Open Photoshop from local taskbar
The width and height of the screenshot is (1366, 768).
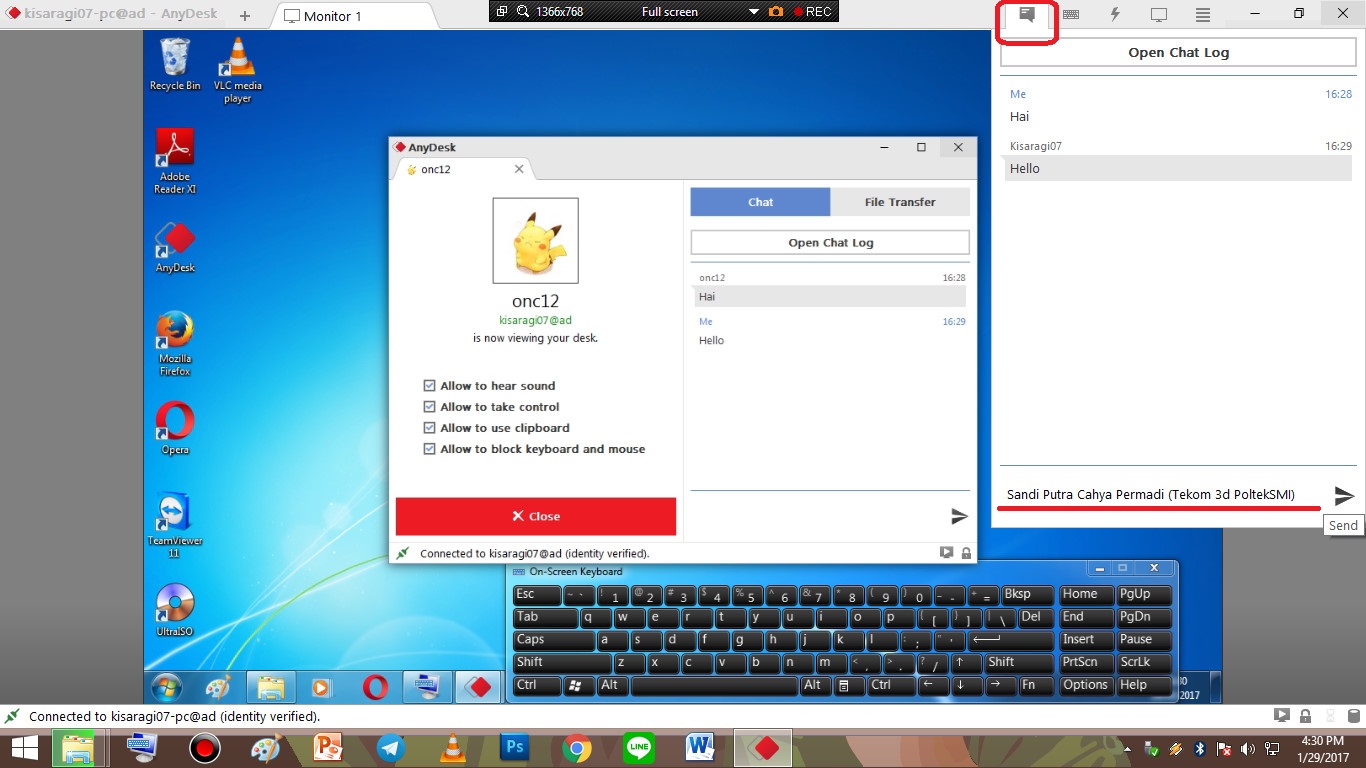(x=515, y=747)
